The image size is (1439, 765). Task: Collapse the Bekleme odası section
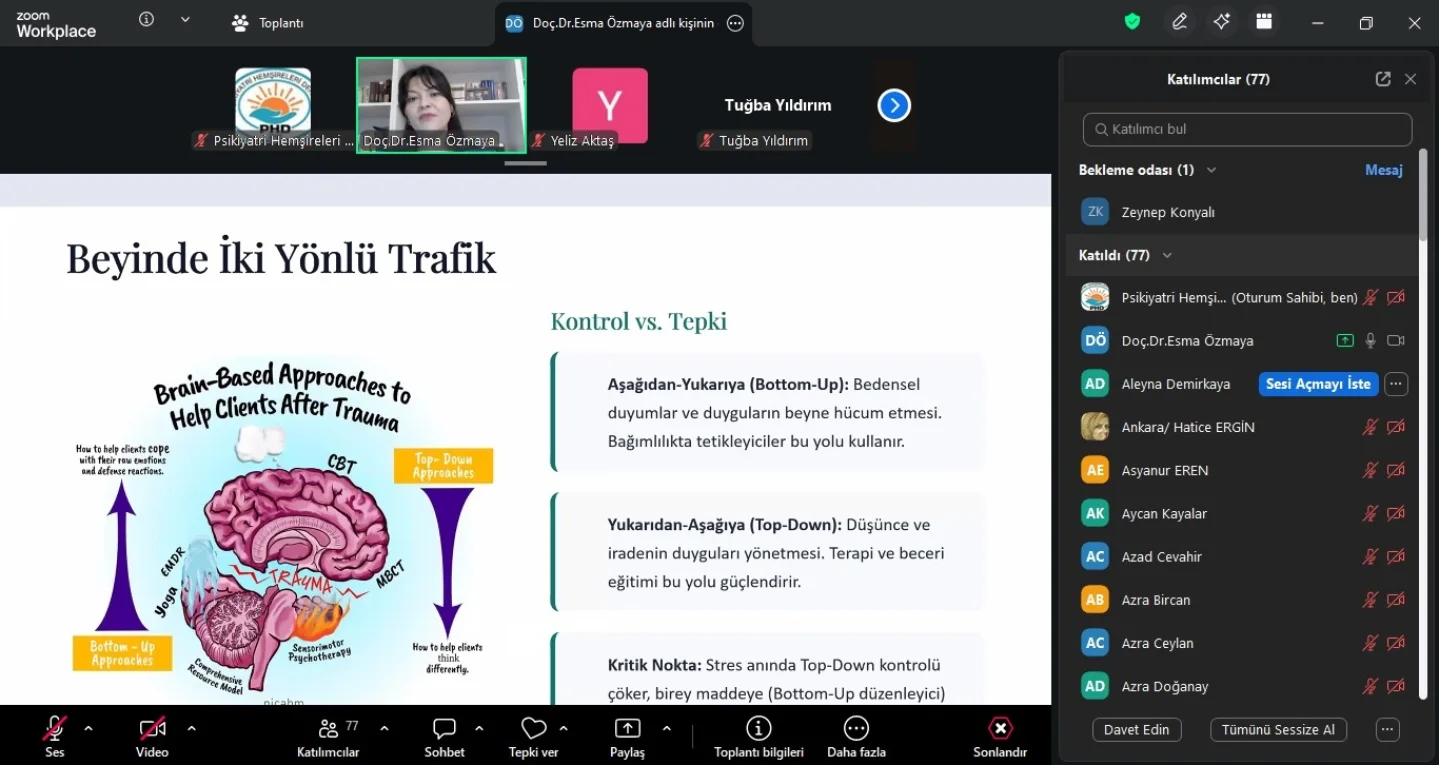click(1211, 170)
